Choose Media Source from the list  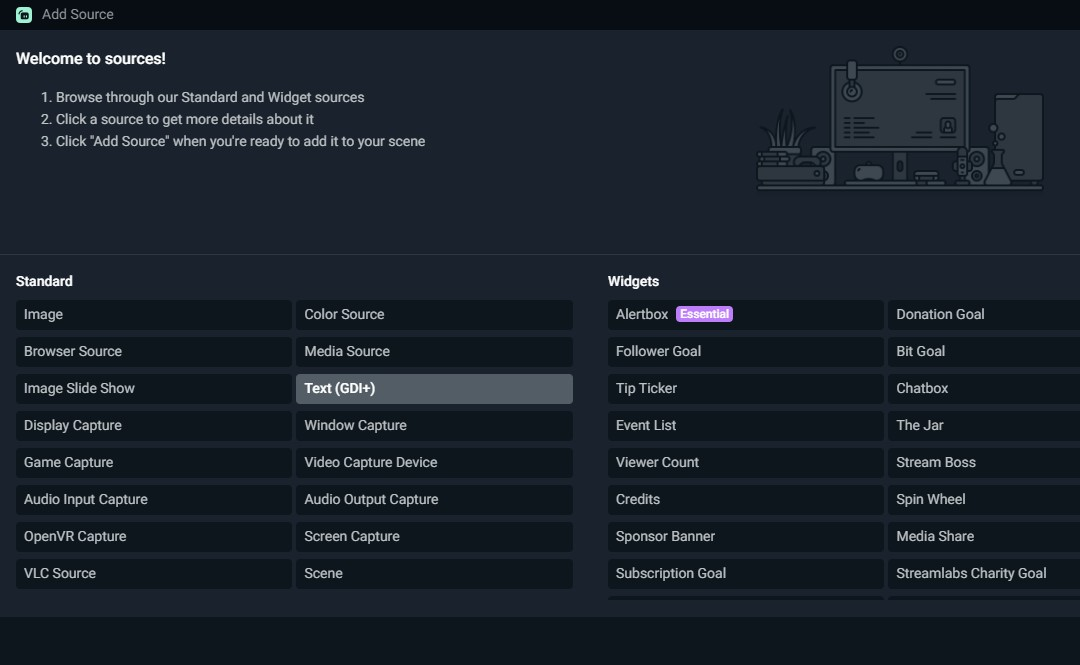[433, 351]
